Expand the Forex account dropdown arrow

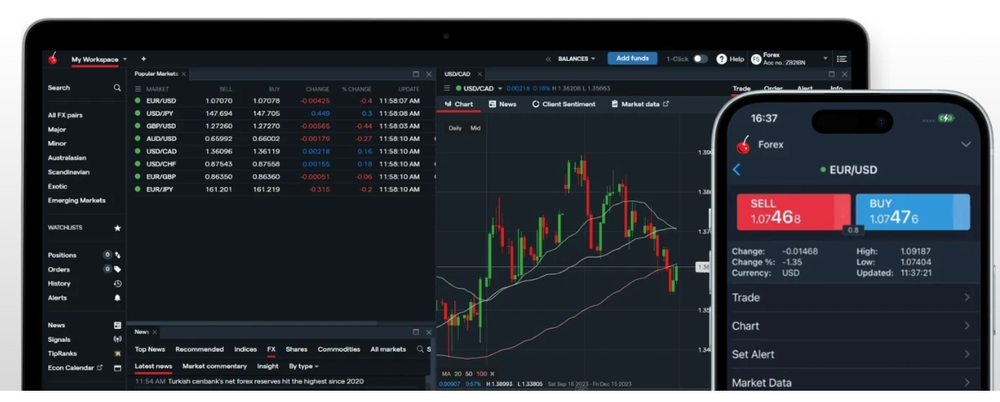click(825, 59)
